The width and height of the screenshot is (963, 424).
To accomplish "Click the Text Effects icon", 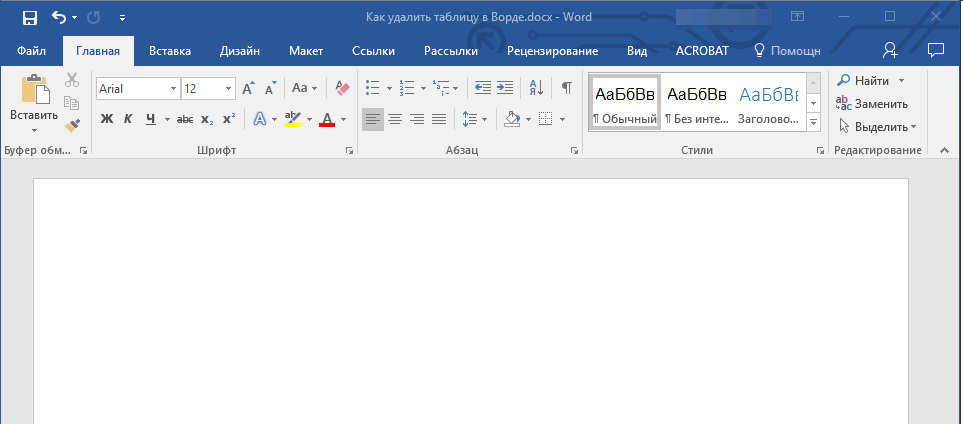I will [x=259, y=119].
